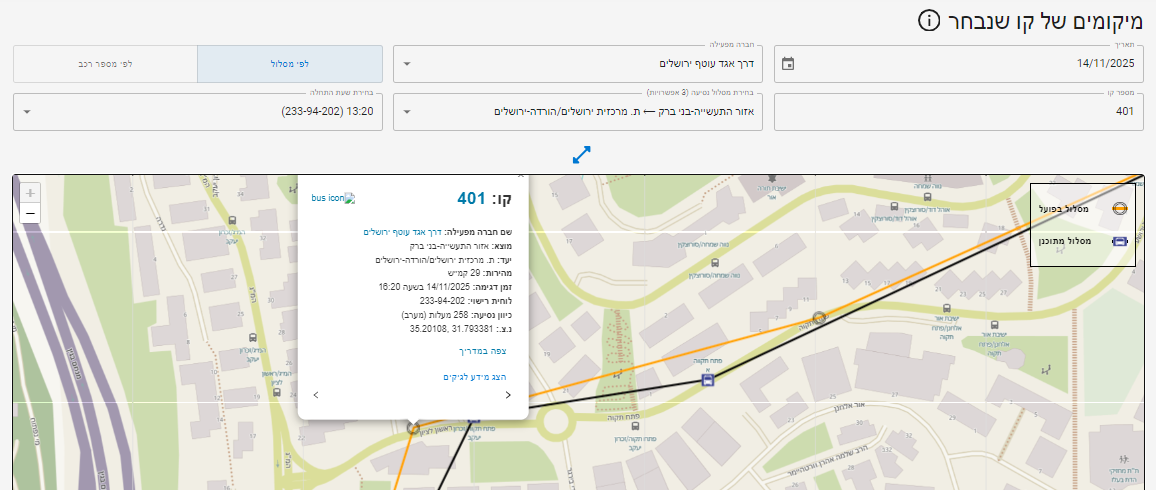Click the date field showing 14/11/2025

(959, 64)
